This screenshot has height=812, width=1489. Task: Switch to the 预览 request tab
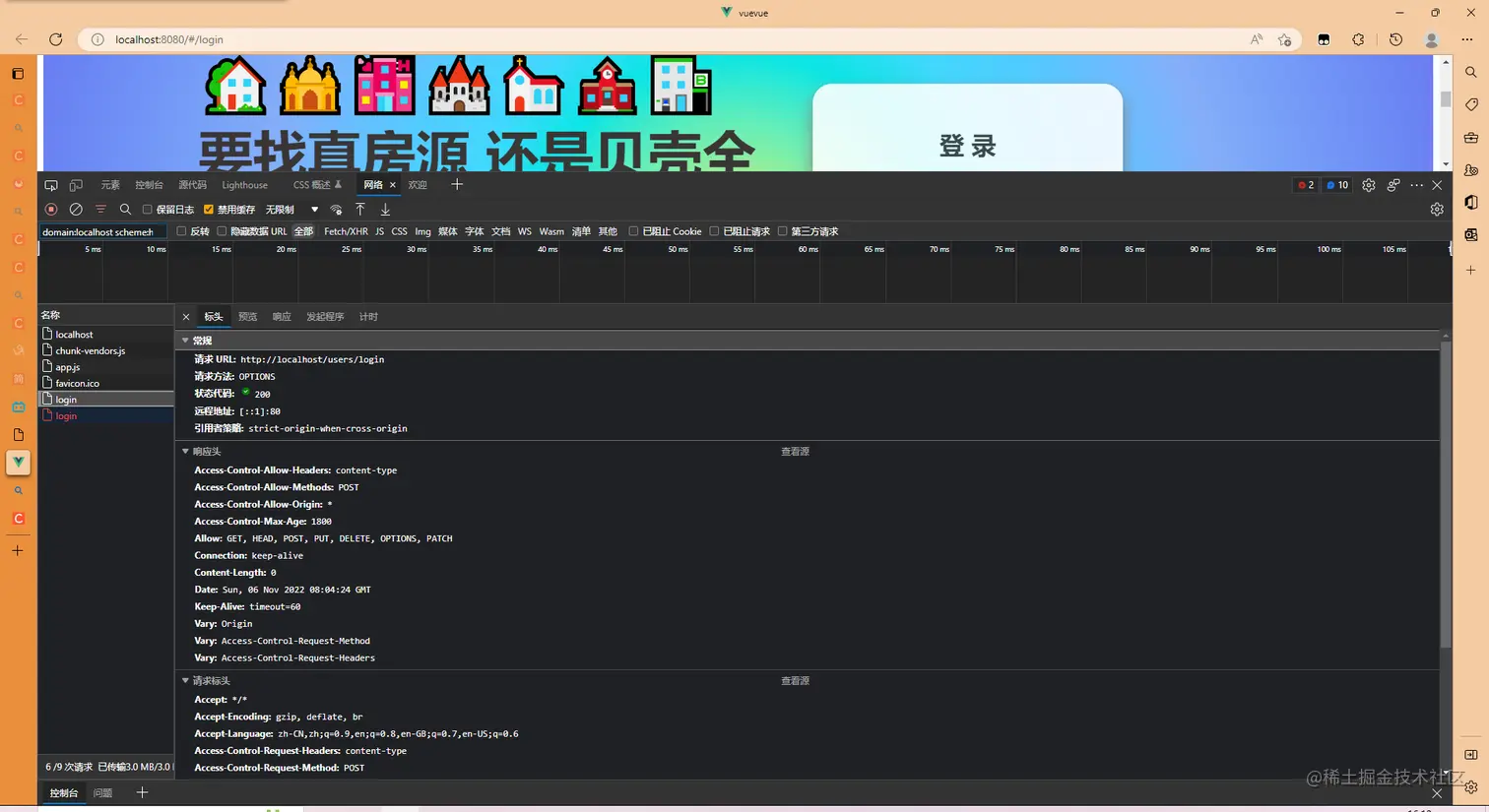point(247,317)
